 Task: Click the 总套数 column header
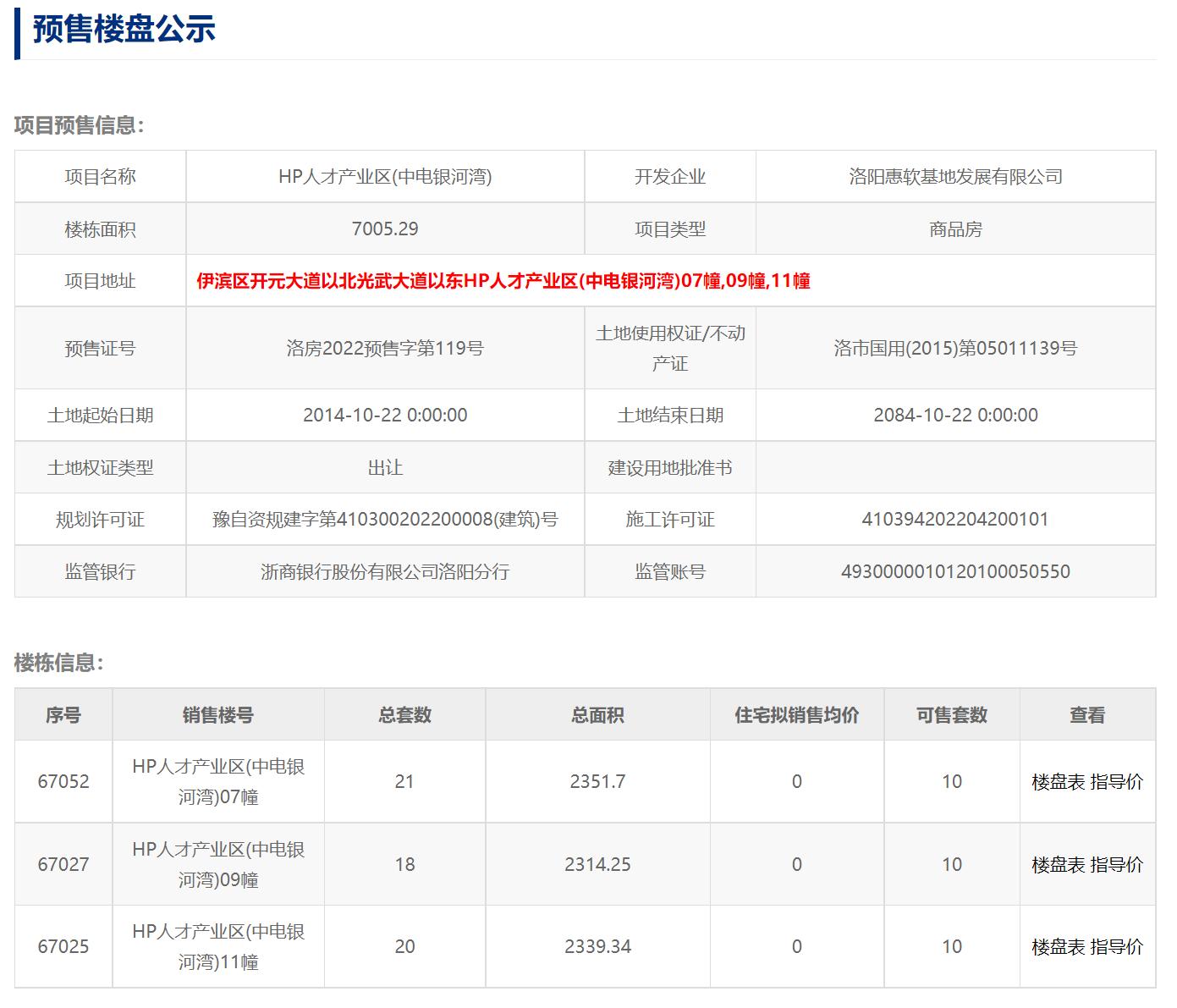(x=404, y=714)
